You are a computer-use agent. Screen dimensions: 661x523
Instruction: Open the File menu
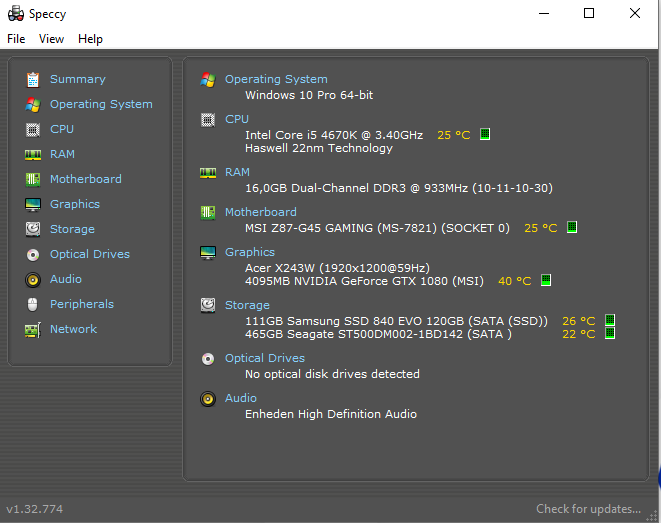16,39
